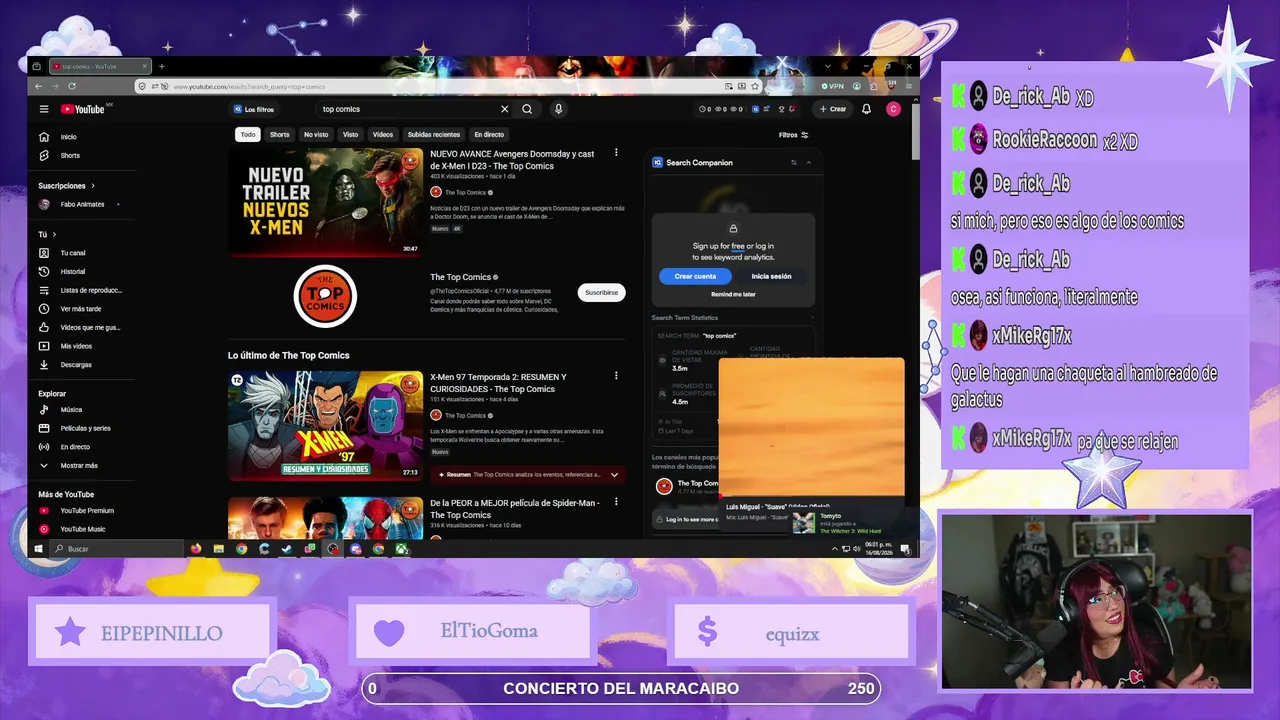
Task: Open the YouTube guide hamburger menu
Action: click(x=44, y=109)
